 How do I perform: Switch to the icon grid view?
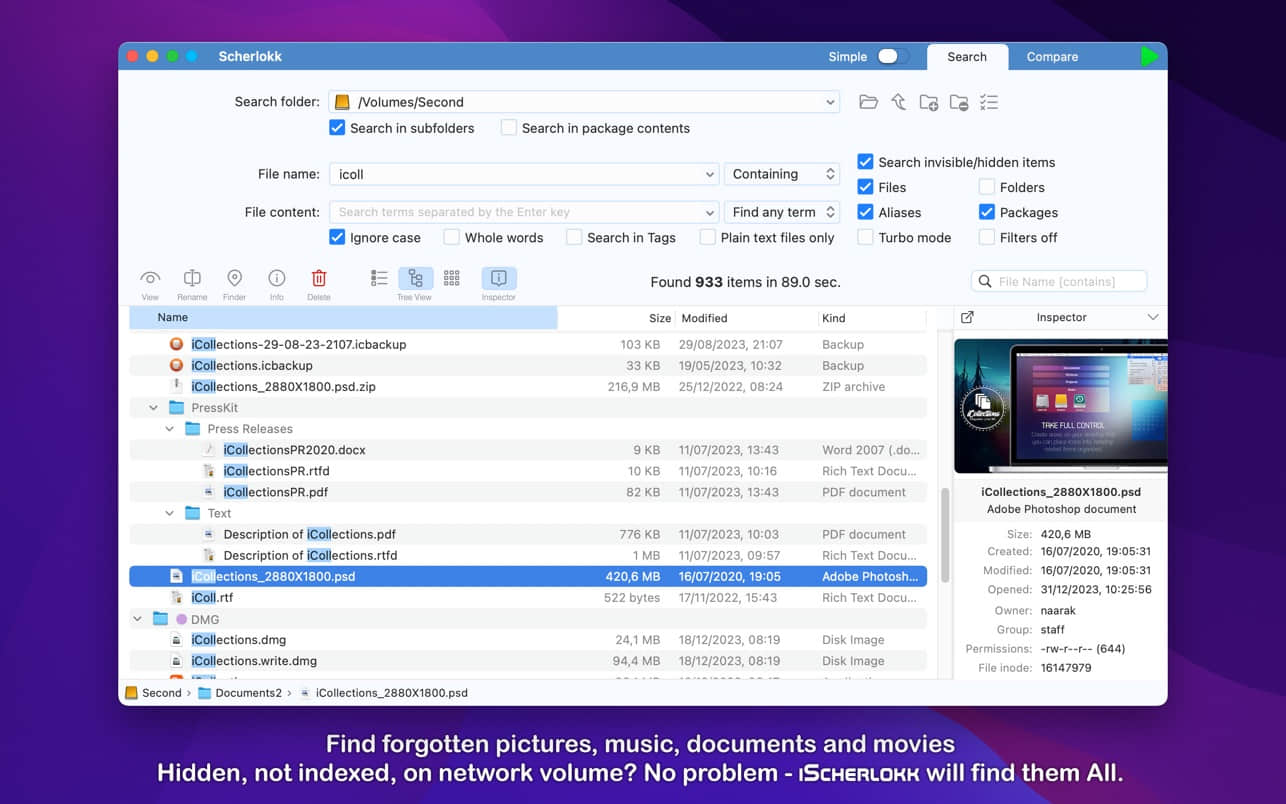pyautogui.click(x=452, y=279)
